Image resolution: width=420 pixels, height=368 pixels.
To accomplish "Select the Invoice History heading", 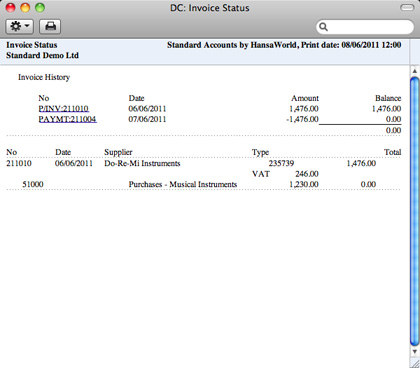I will point(44,77).
